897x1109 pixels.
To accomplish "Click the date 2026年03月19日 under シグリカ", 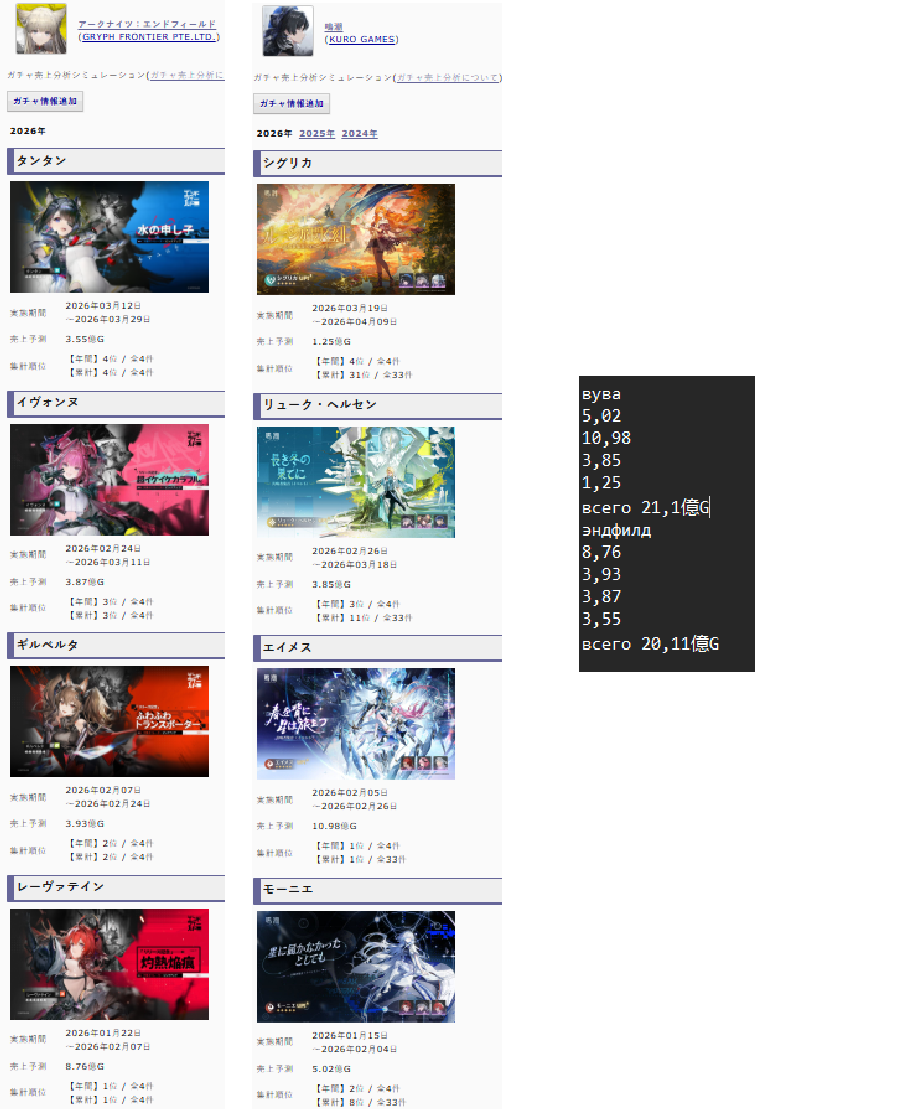I will 350,308.
